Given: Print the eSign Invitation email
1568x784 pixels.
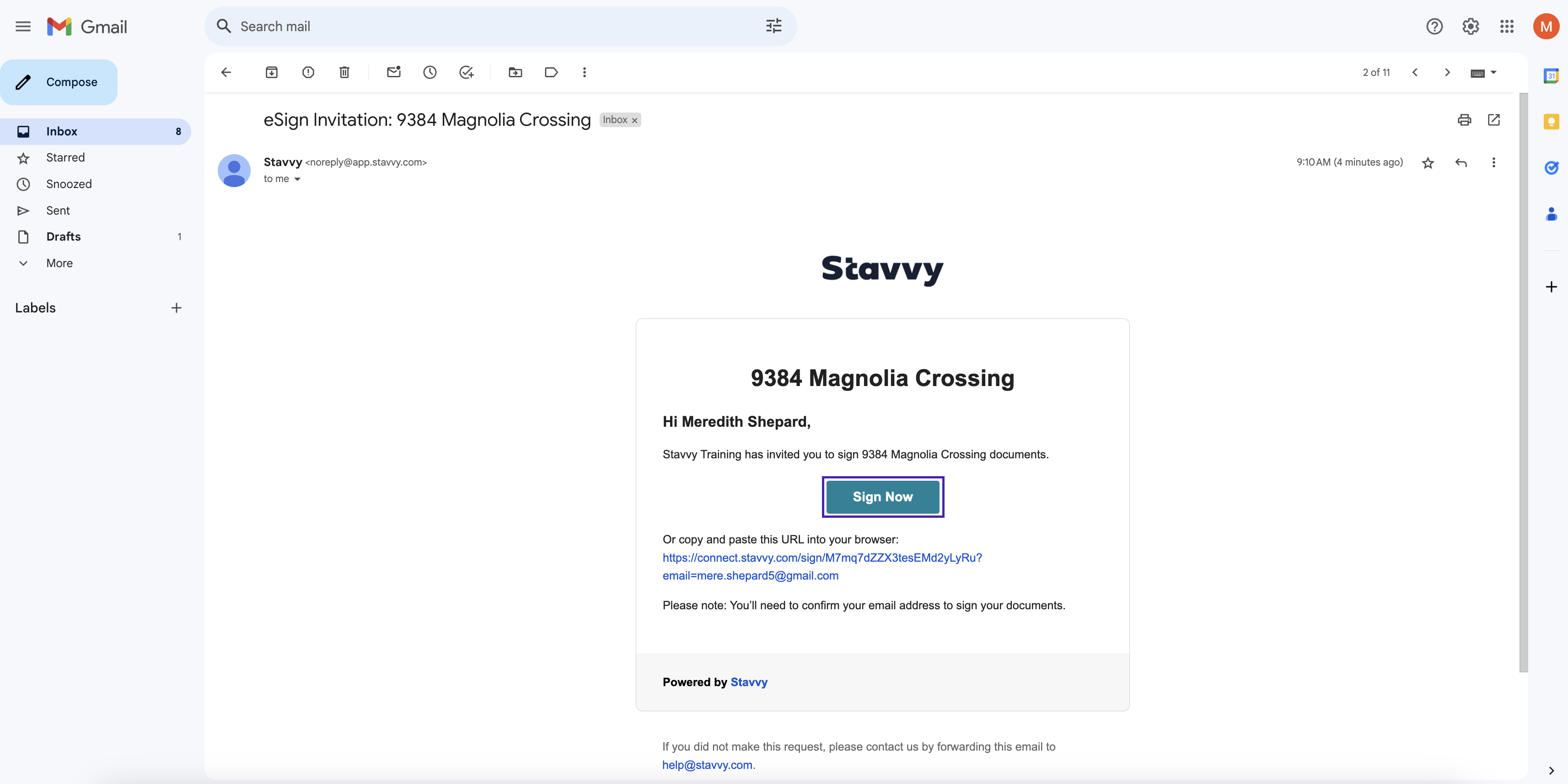Looking at the screenshot, I should point(1464,120).
